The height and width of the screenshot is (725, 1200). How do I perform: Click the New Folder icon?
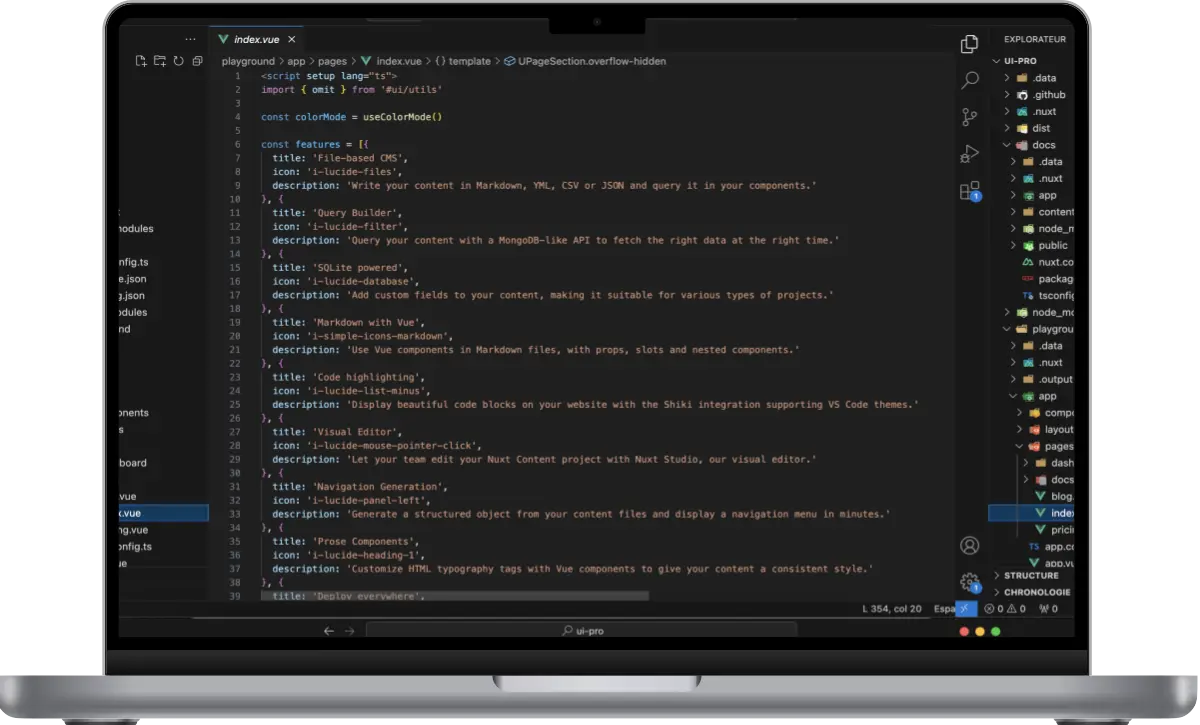coord(160,61)
